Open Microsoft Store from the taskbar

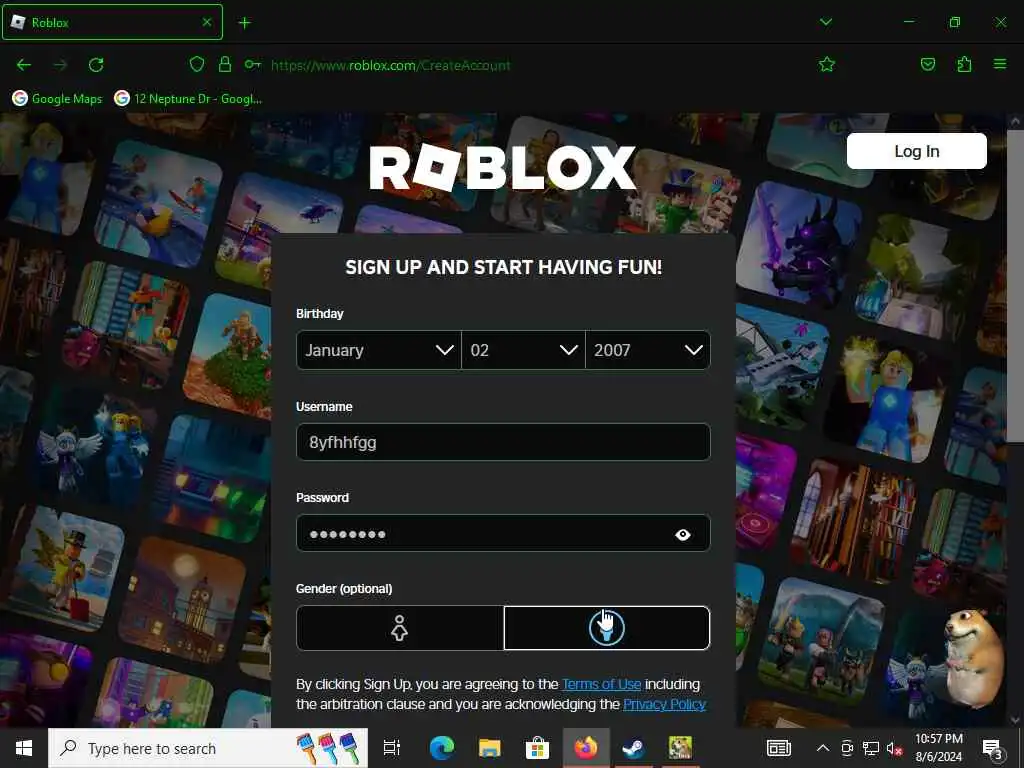pos(537,748)
